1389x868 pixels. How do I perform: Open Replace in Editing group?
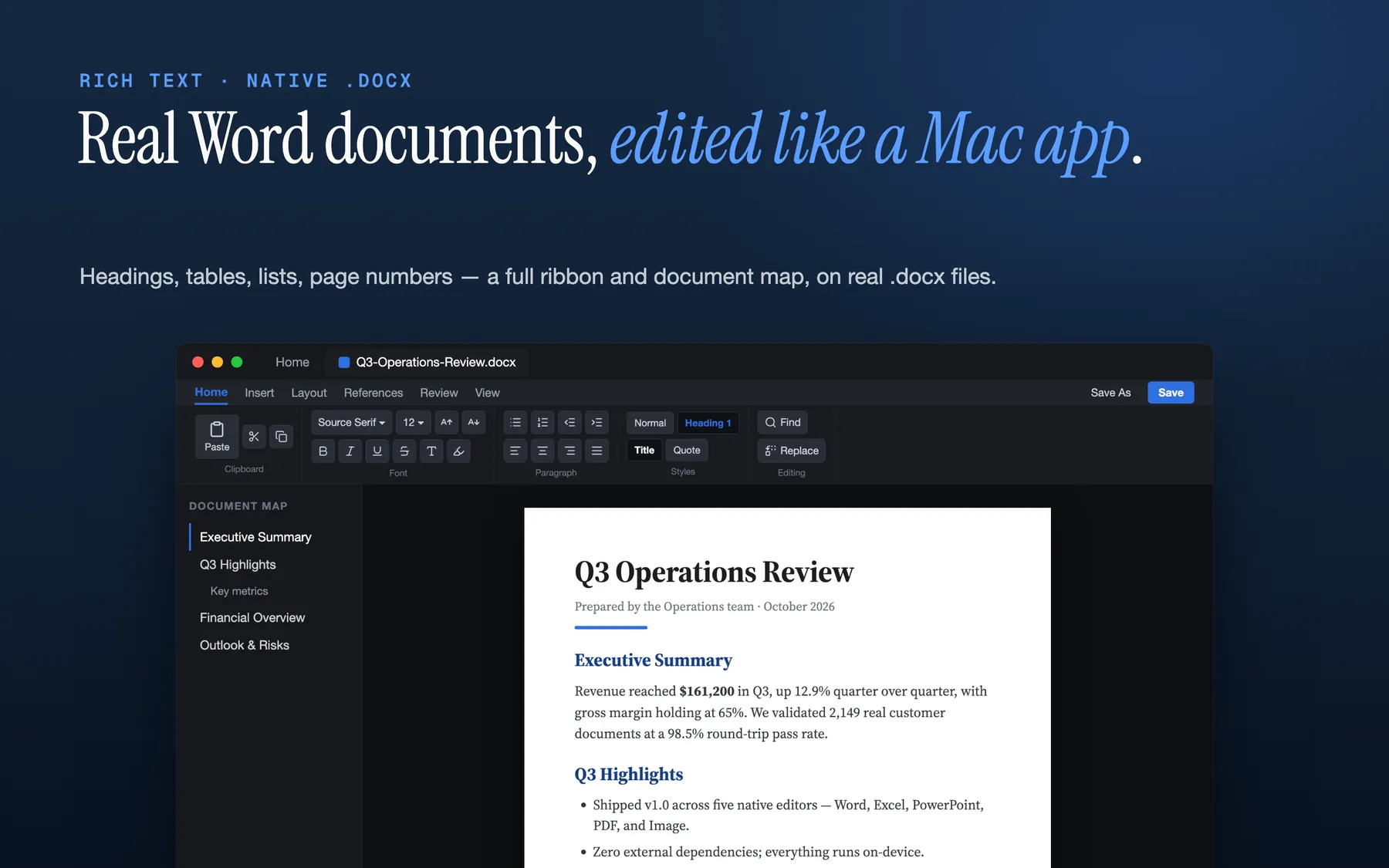[x=792, y=451]
